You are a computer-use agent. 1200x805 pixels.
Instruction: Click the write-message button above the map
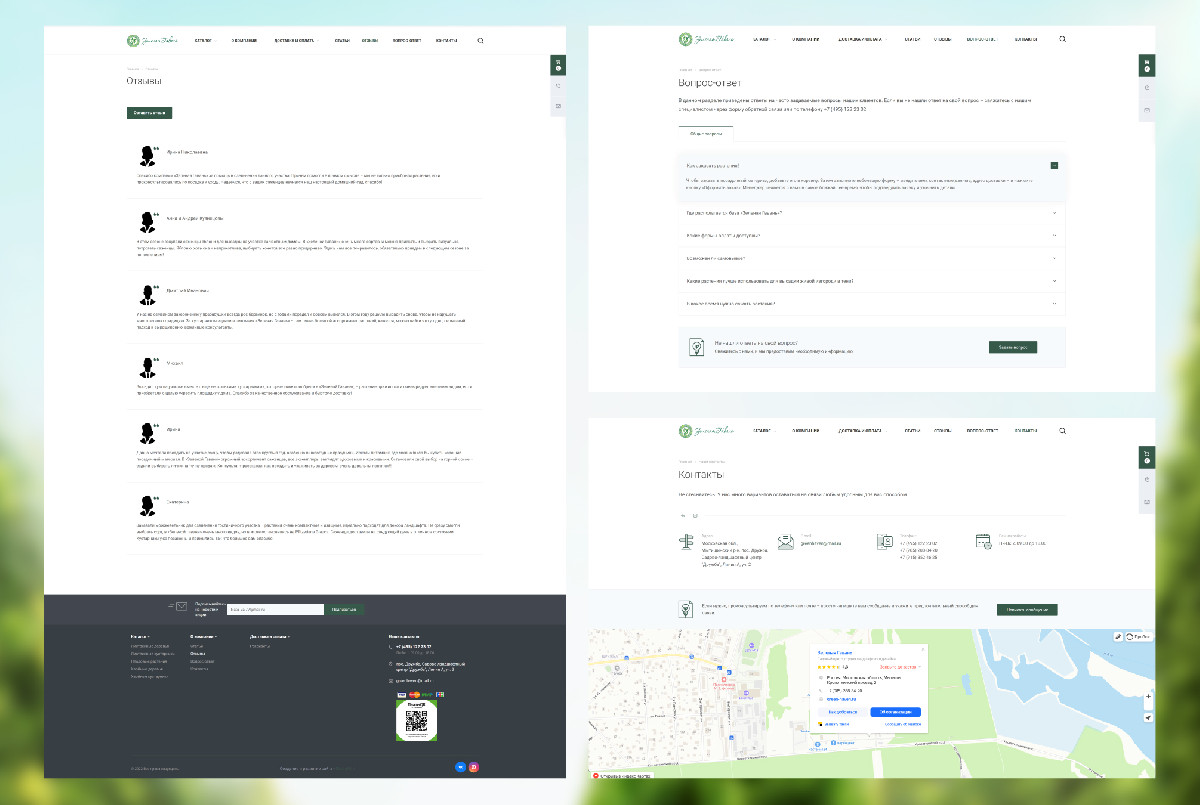[1027, 609]
